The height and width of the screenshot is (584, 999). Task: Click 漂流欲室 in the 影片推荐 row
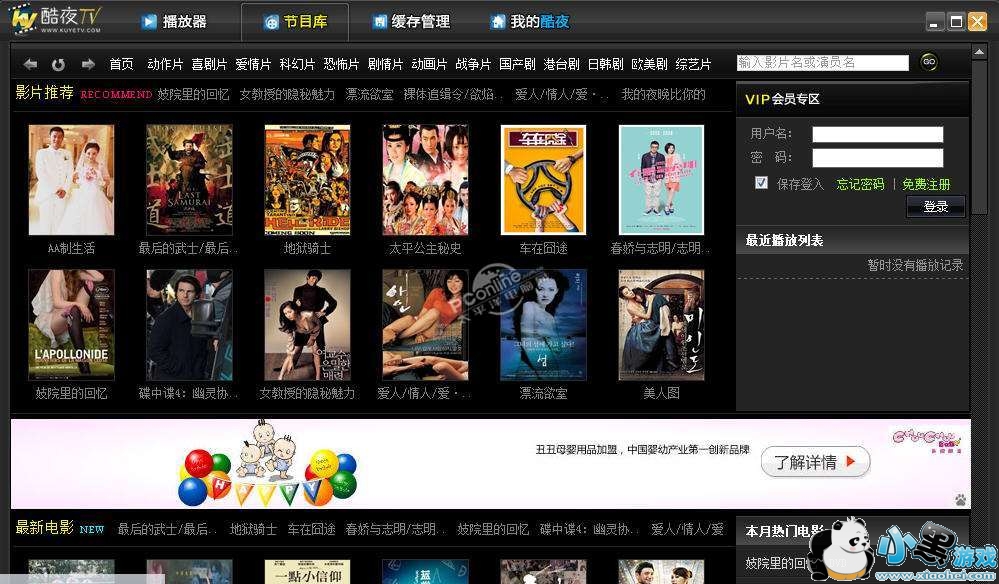click(x=370, y=94)
